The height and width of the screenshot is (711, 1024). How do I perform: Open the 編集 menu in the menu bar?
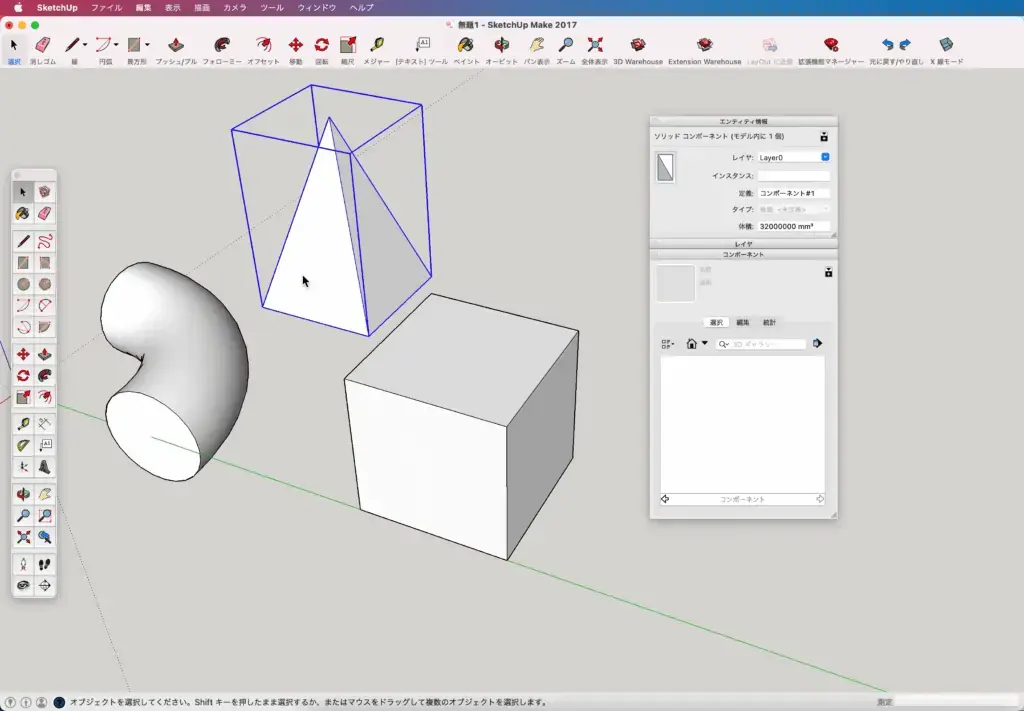click(x=144, y=8)
